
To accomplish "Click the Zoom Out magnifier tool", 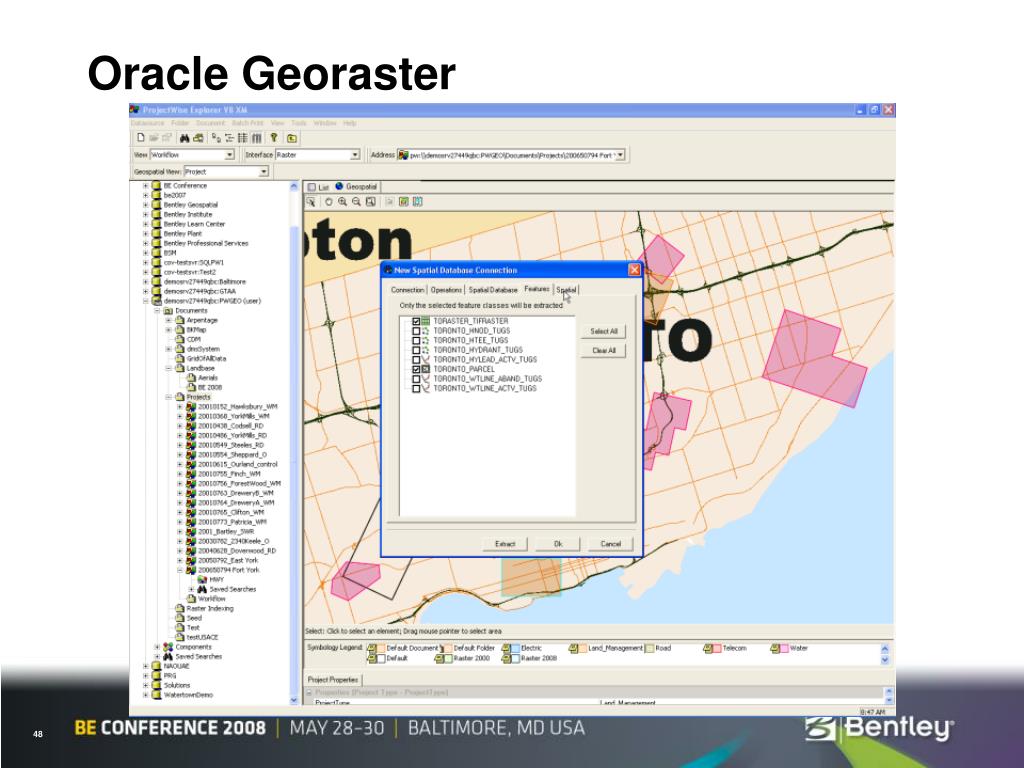I will pyautogui.click(x=357, y=202).
